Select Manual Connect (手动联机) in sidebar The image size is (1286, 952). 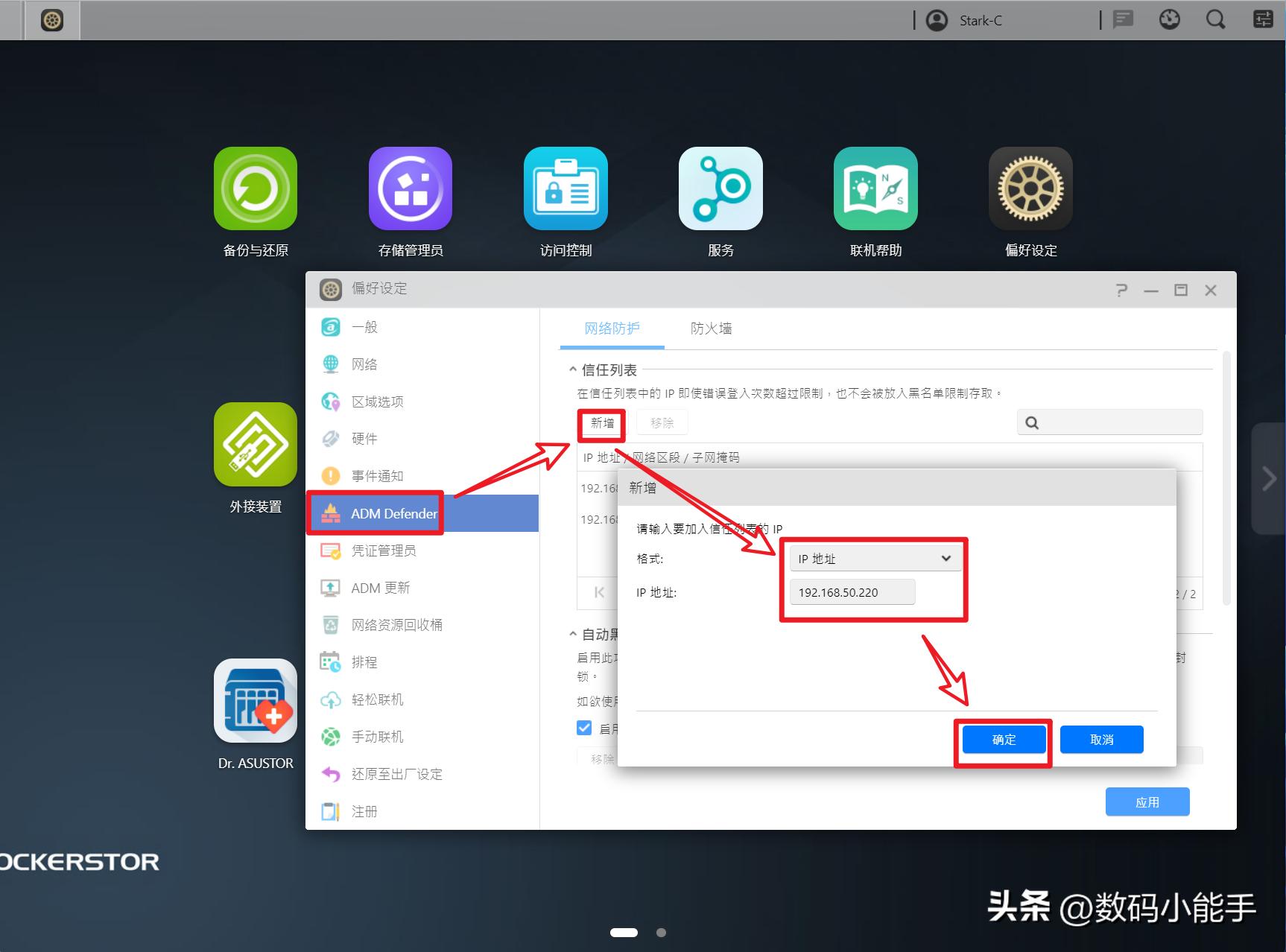coord(422,737)
